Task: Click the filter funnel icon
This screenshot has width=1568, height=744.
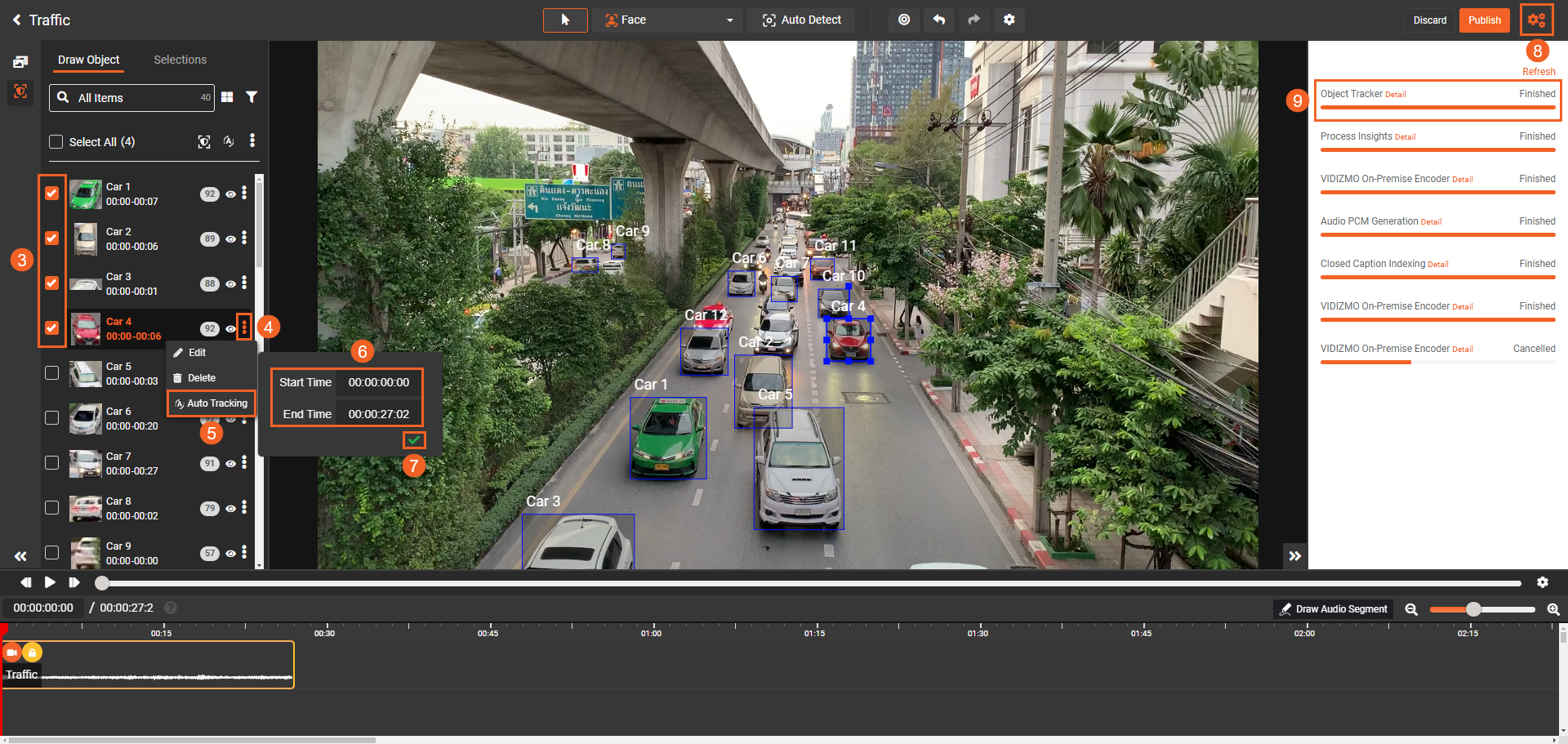Action: 252,97
